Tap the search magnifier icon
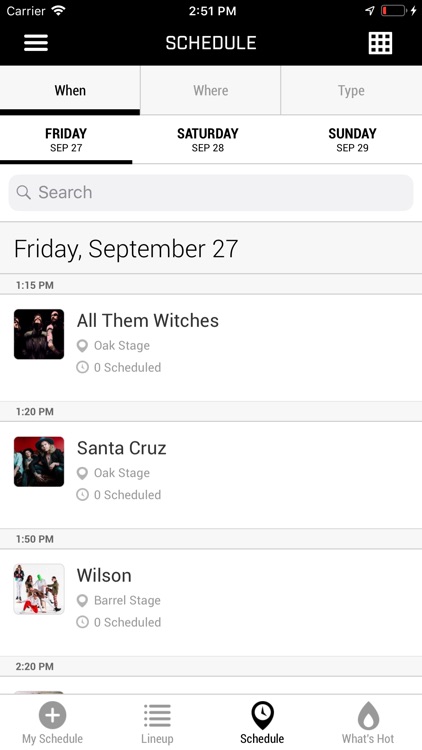Image resolution: width=422 pixels, height=750 pixels. tap(23, 192)
